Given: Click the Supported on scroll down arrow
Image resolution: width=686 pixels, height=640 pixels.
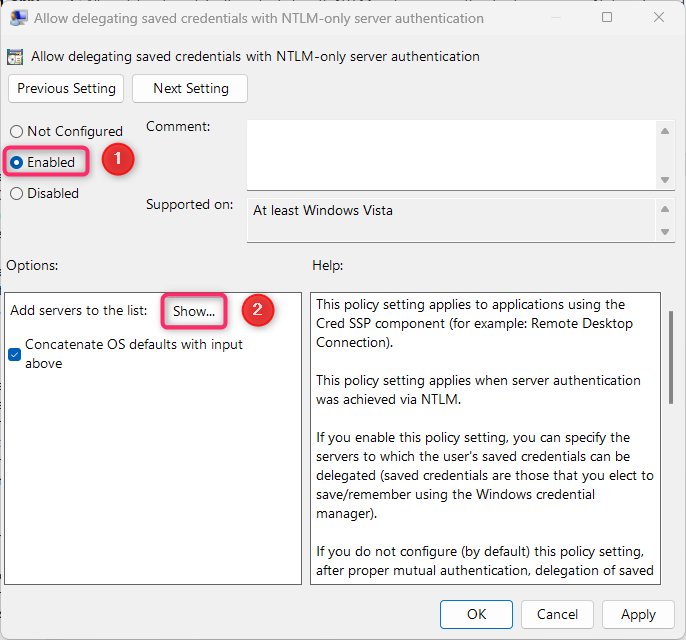Looking at the screenshot, I should click(665, 232).
